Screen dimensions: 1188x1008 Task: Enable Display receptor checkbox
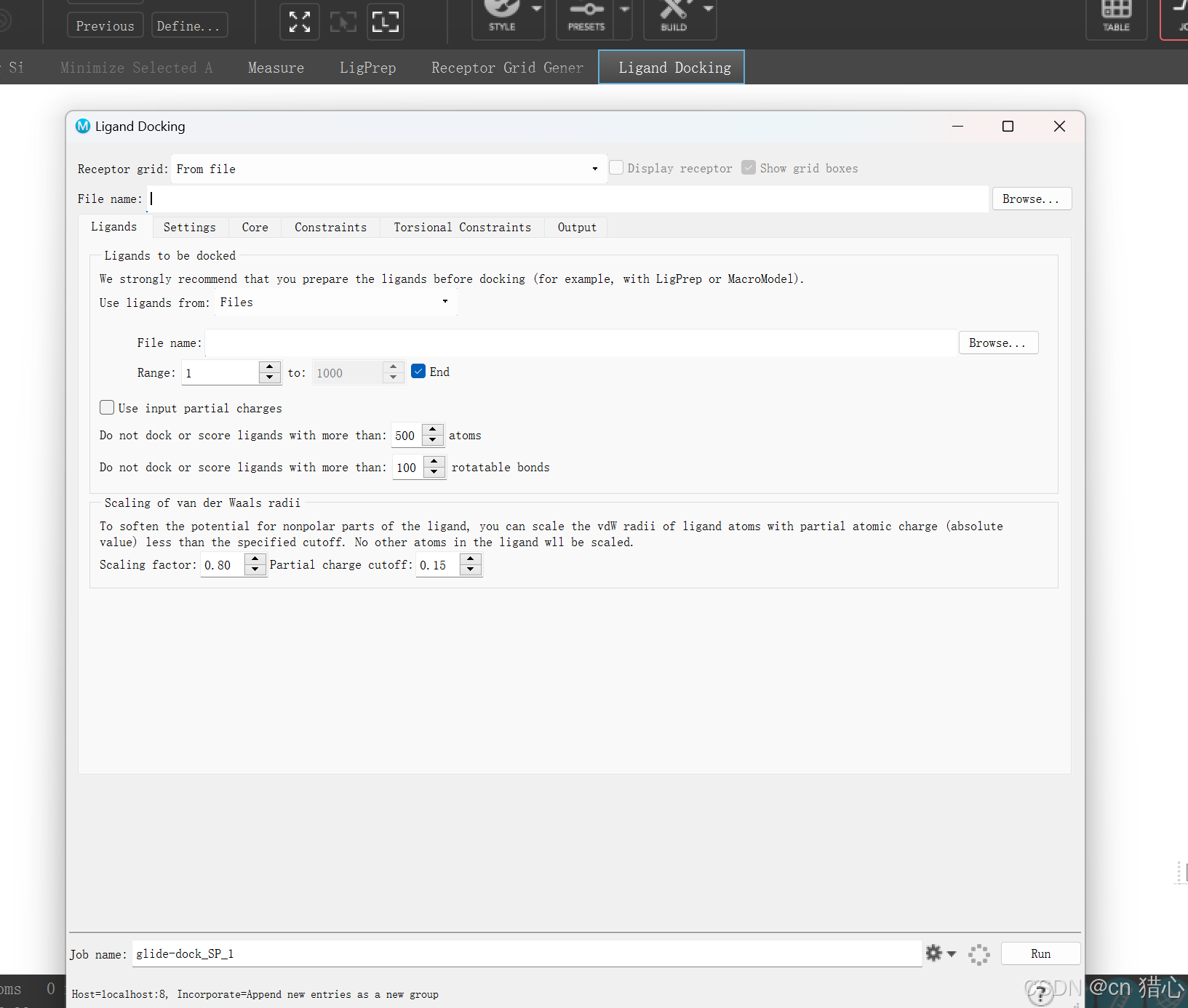click(616, 167)
